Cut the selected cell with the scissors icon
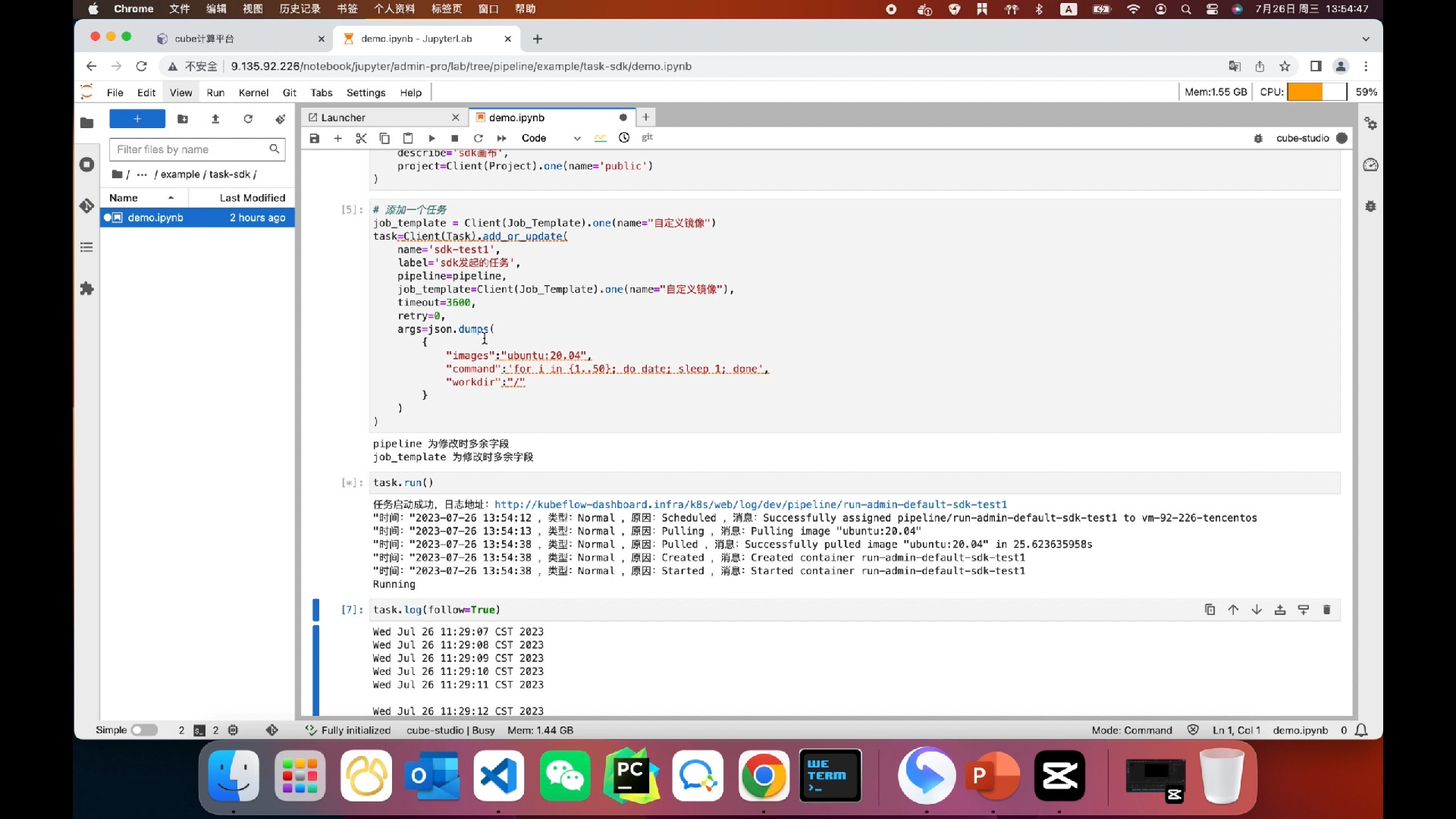This screenshot has height=819, width=1456. click(361, 138)
